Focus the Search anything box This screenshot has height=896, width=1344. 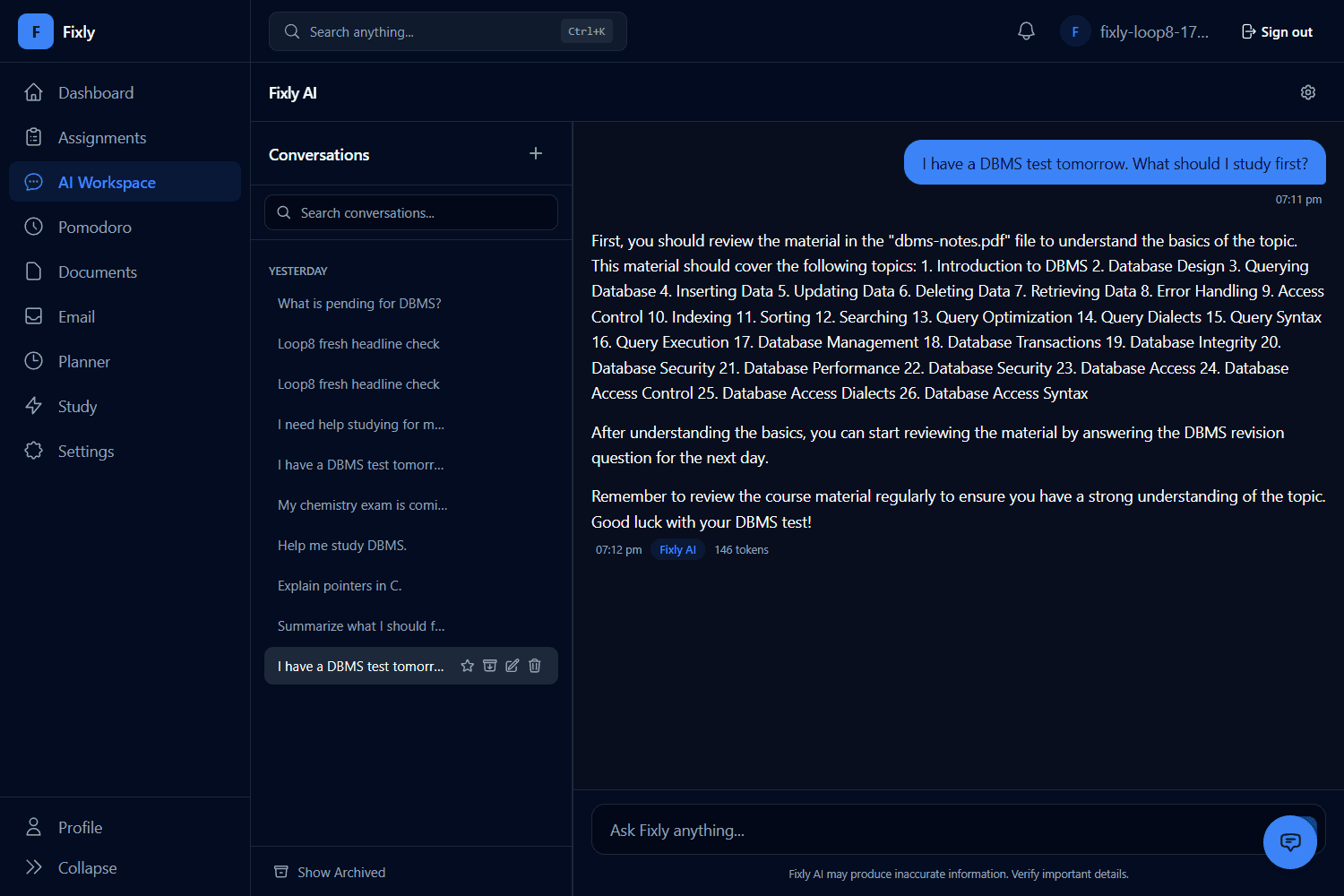[x=448, y=31]
